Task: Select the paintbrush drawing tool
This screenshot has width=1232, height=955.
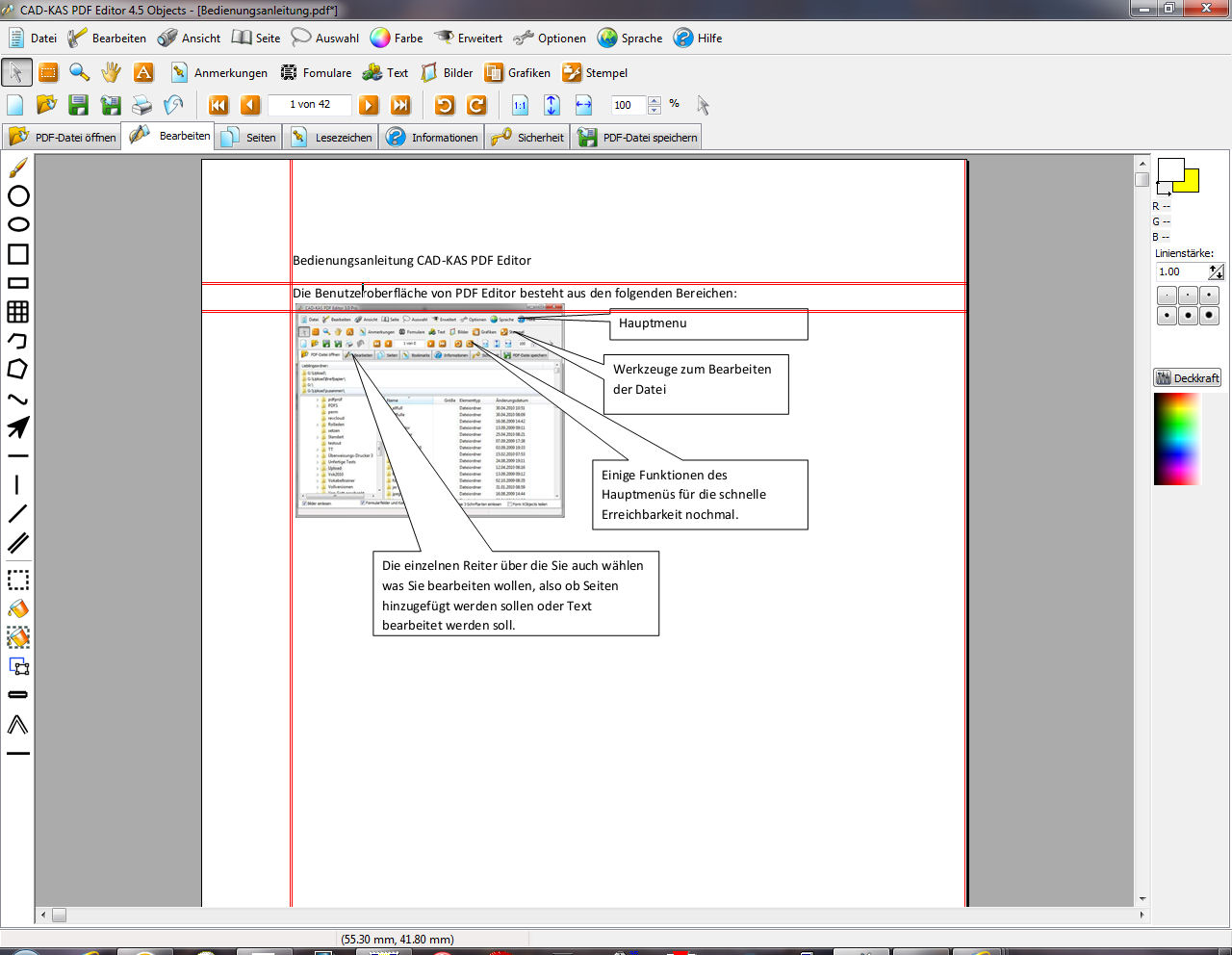Action: 18,168
